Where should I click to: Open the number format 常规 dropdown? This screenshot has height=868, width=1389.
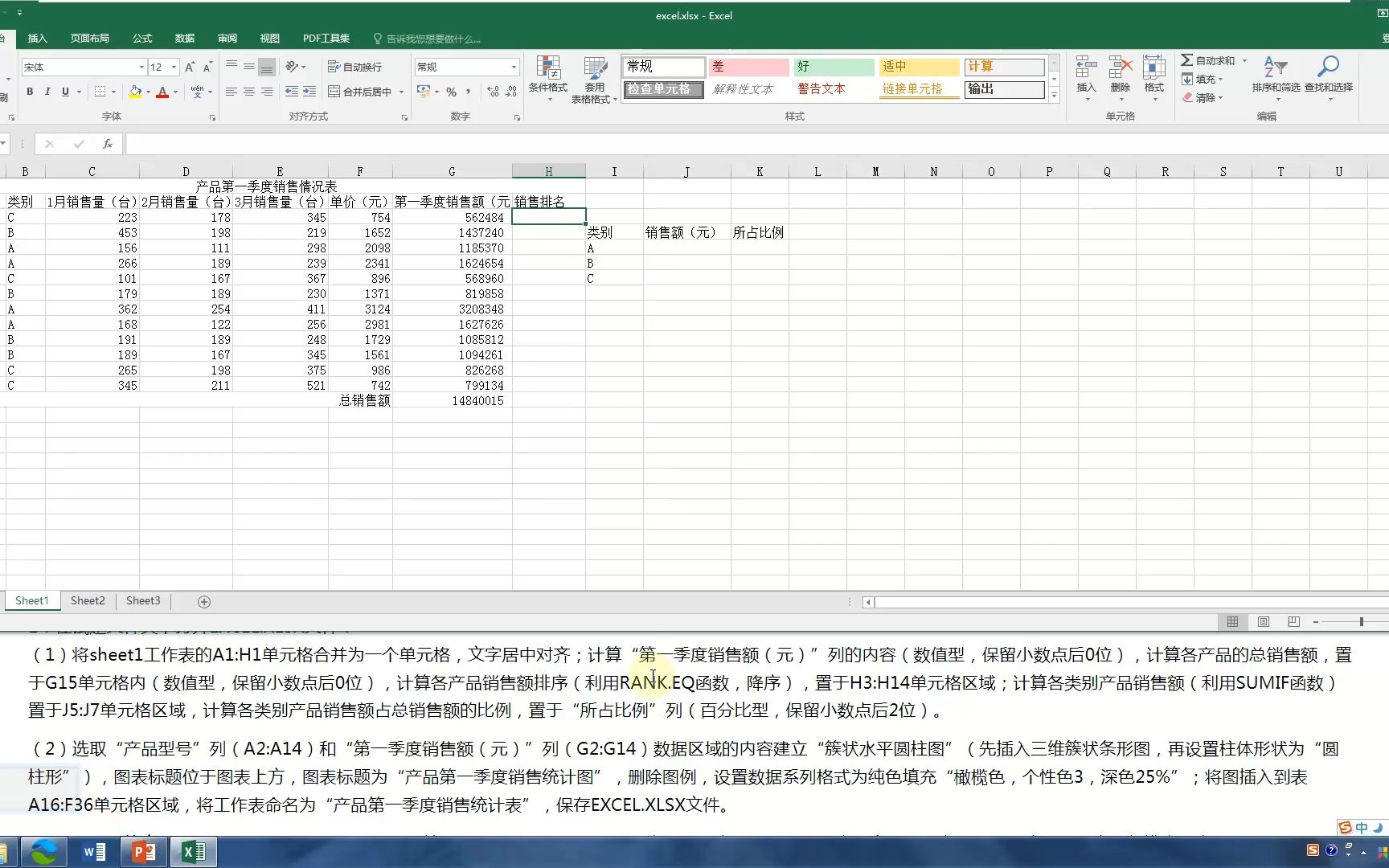(x=514, y=67)
